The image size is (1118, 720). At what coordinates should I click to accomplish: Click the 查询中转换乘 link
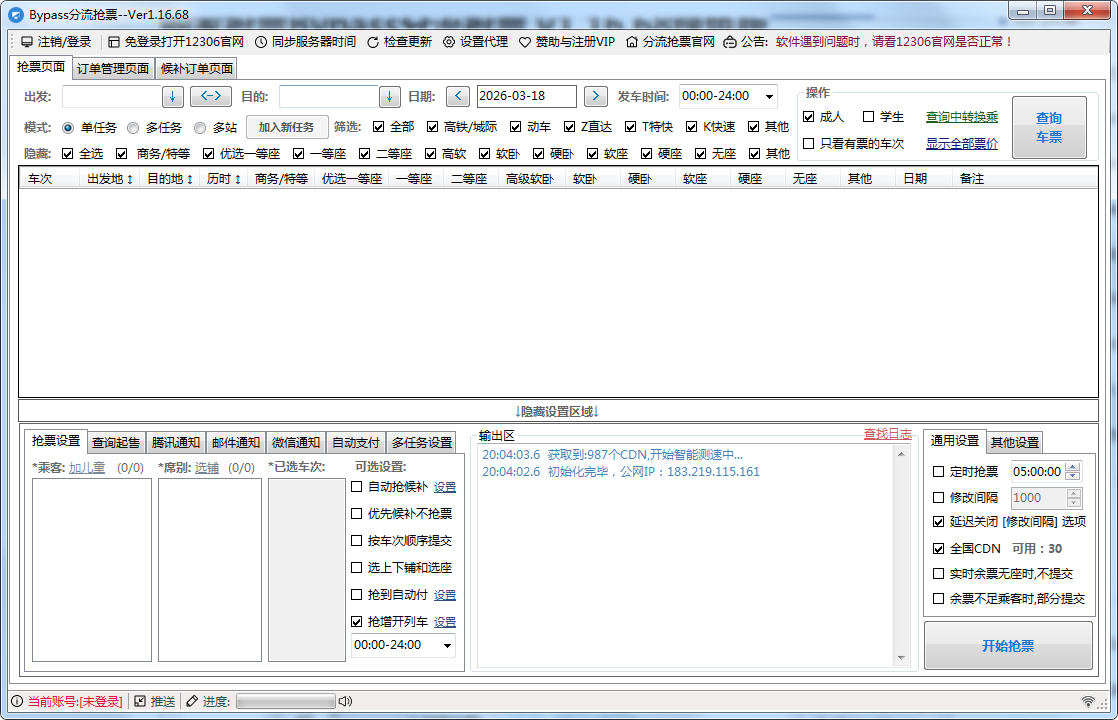(961, 117)
